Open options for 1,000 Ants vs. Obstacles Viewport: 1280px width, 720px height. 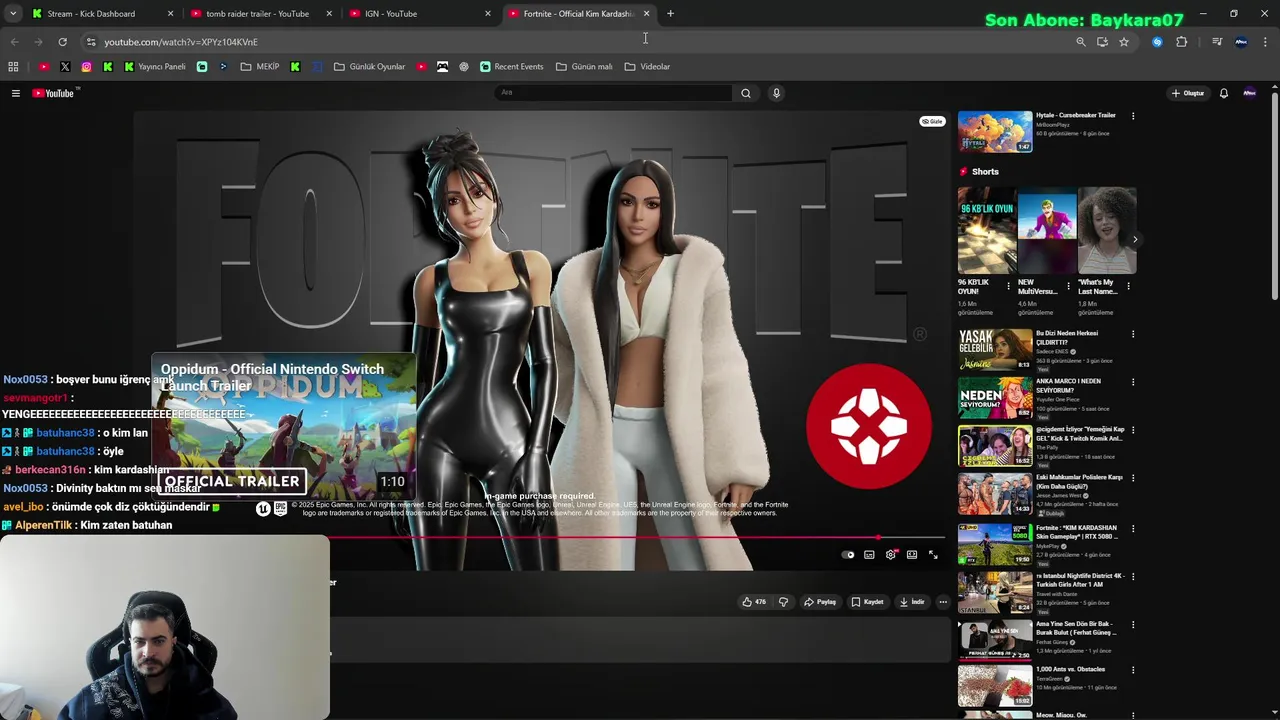1133,670
